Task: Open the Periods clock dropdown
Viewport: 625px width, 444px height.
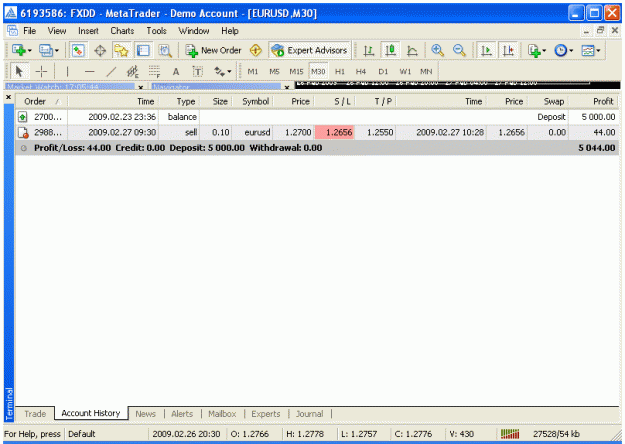Action: coord(564,51)
